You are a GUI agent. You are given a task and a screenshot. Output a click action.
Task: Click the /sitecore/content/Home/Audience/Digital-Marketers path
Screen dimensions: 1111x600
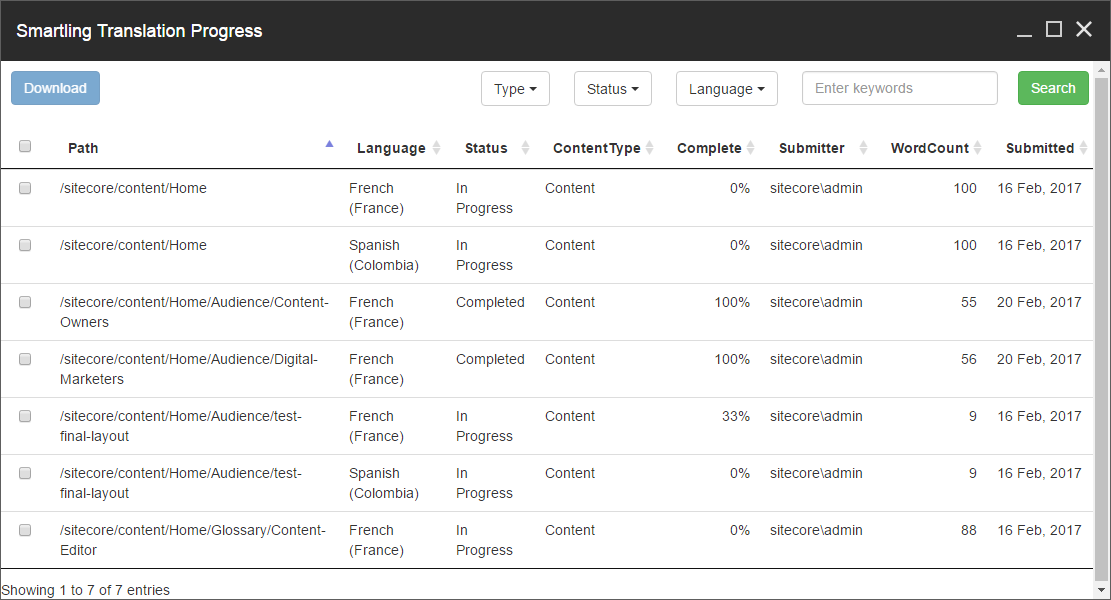coord(188,369)
